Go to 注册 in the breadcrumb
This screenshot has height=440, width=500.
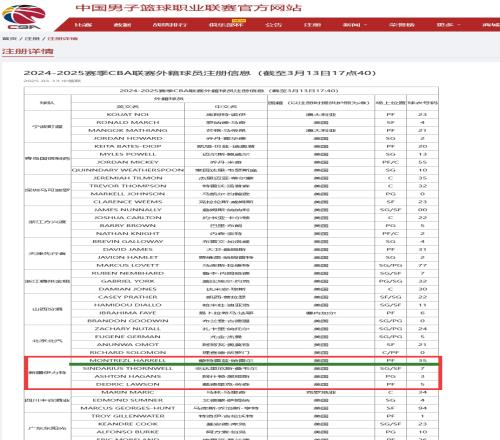[x=32, y=39]
